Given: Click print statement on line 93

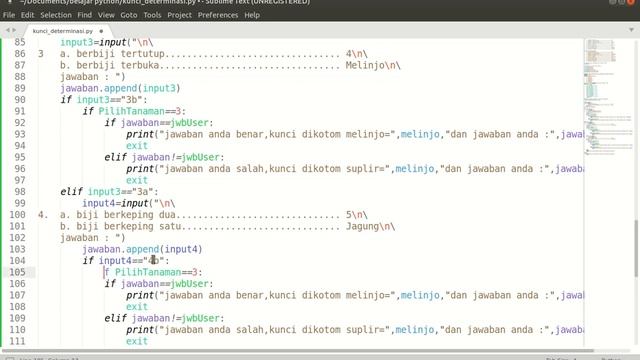Looking at the screenshot, I should [355, 134].
